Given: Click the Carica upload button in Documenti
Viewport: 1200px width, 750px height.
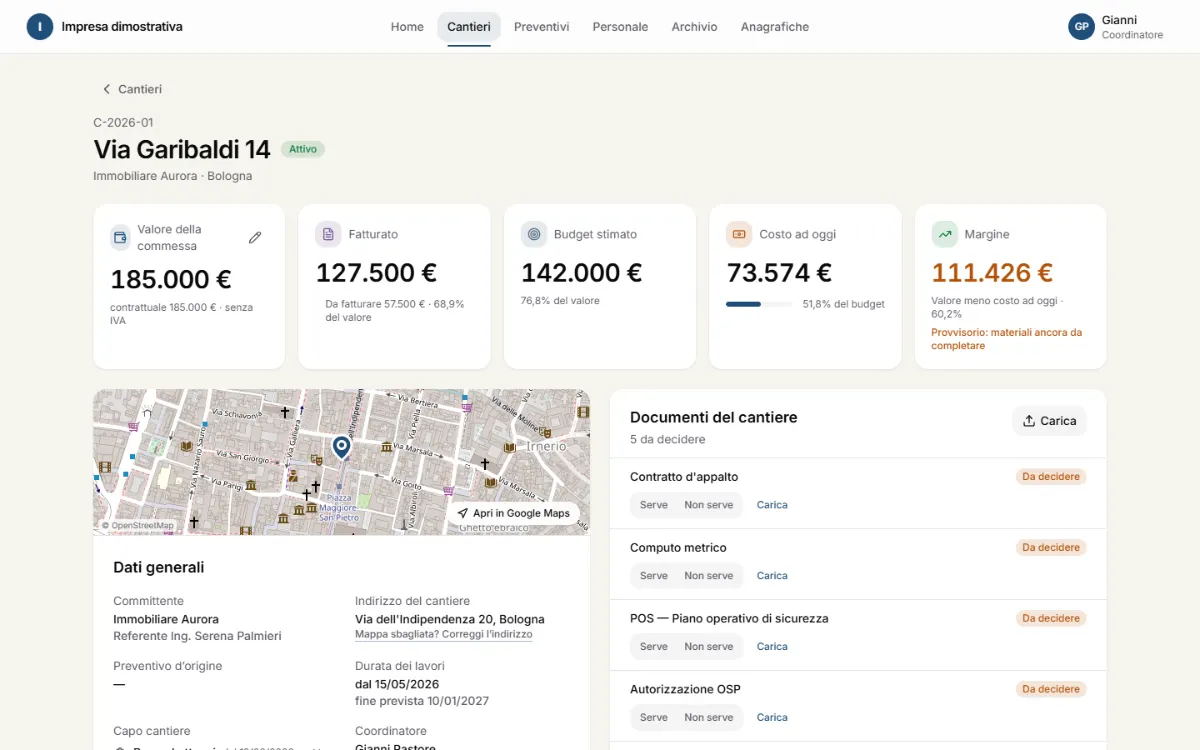Looking at the screenshot, I should pyautogui.click(x=1049, y=421).
